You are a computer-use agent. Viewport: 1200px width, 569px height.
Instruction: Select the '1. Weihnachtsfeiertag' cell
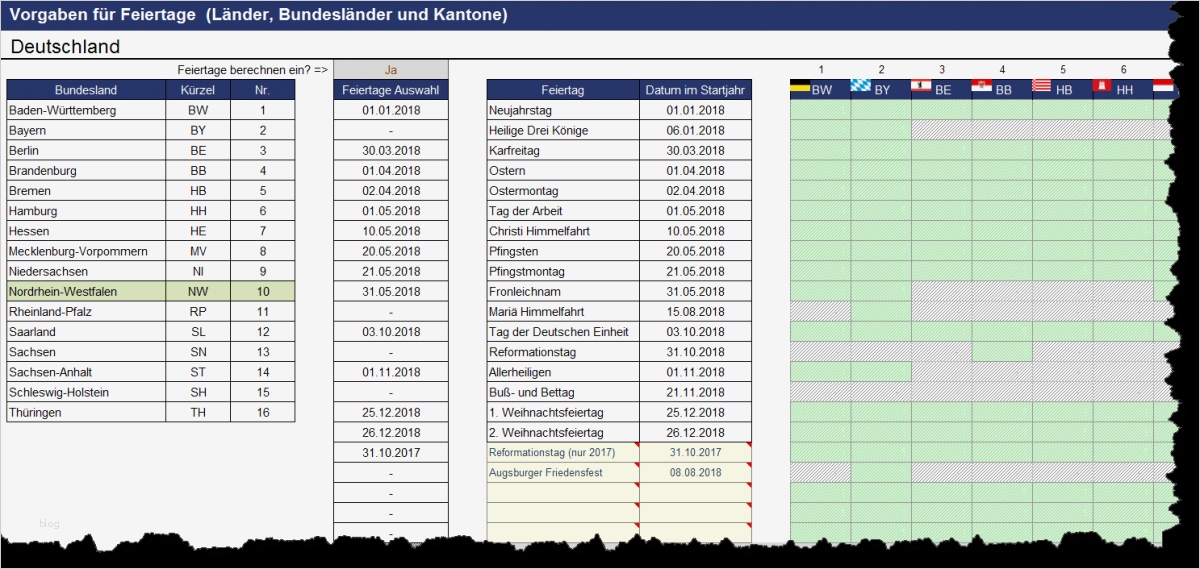click(x=563, y=412)
